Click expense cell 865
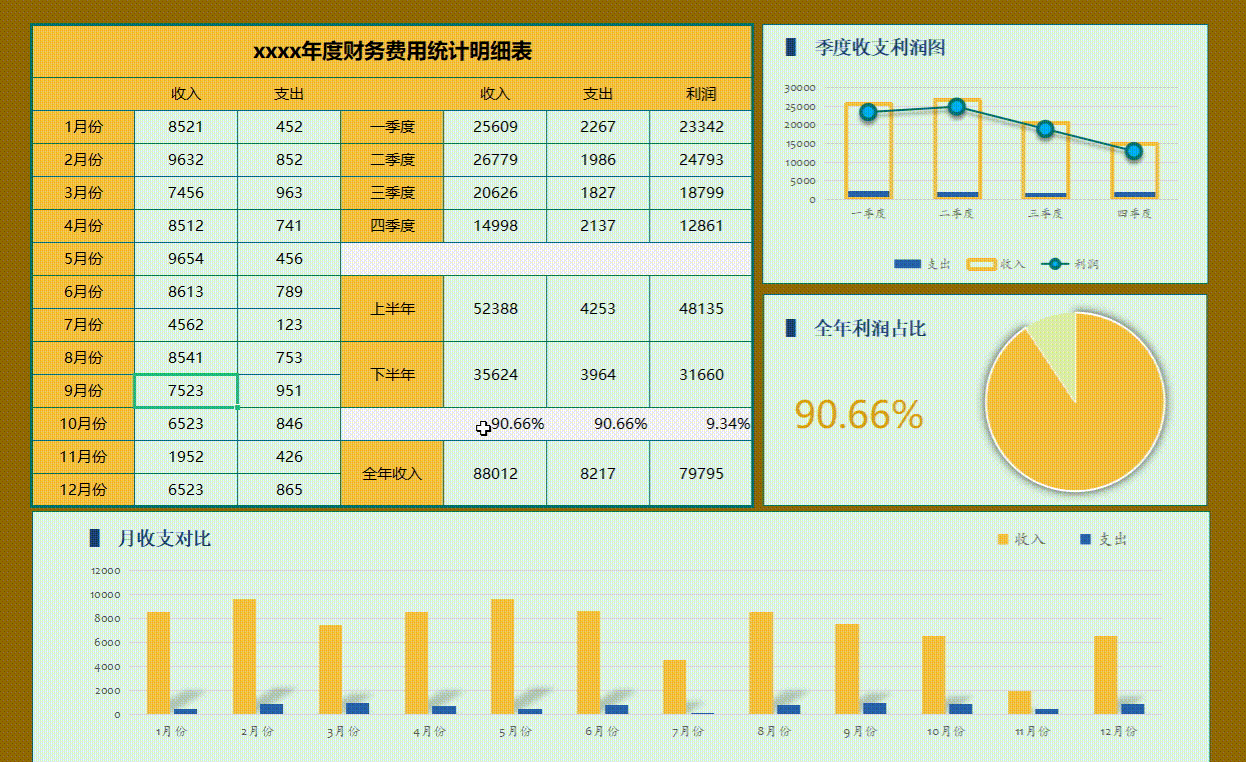Screen dimensions: 1246x762 coord(289,490)
